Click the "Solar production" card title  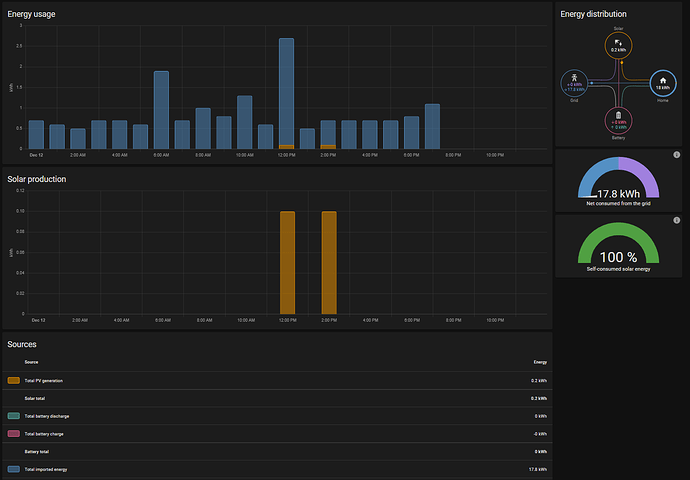[37, 179]
